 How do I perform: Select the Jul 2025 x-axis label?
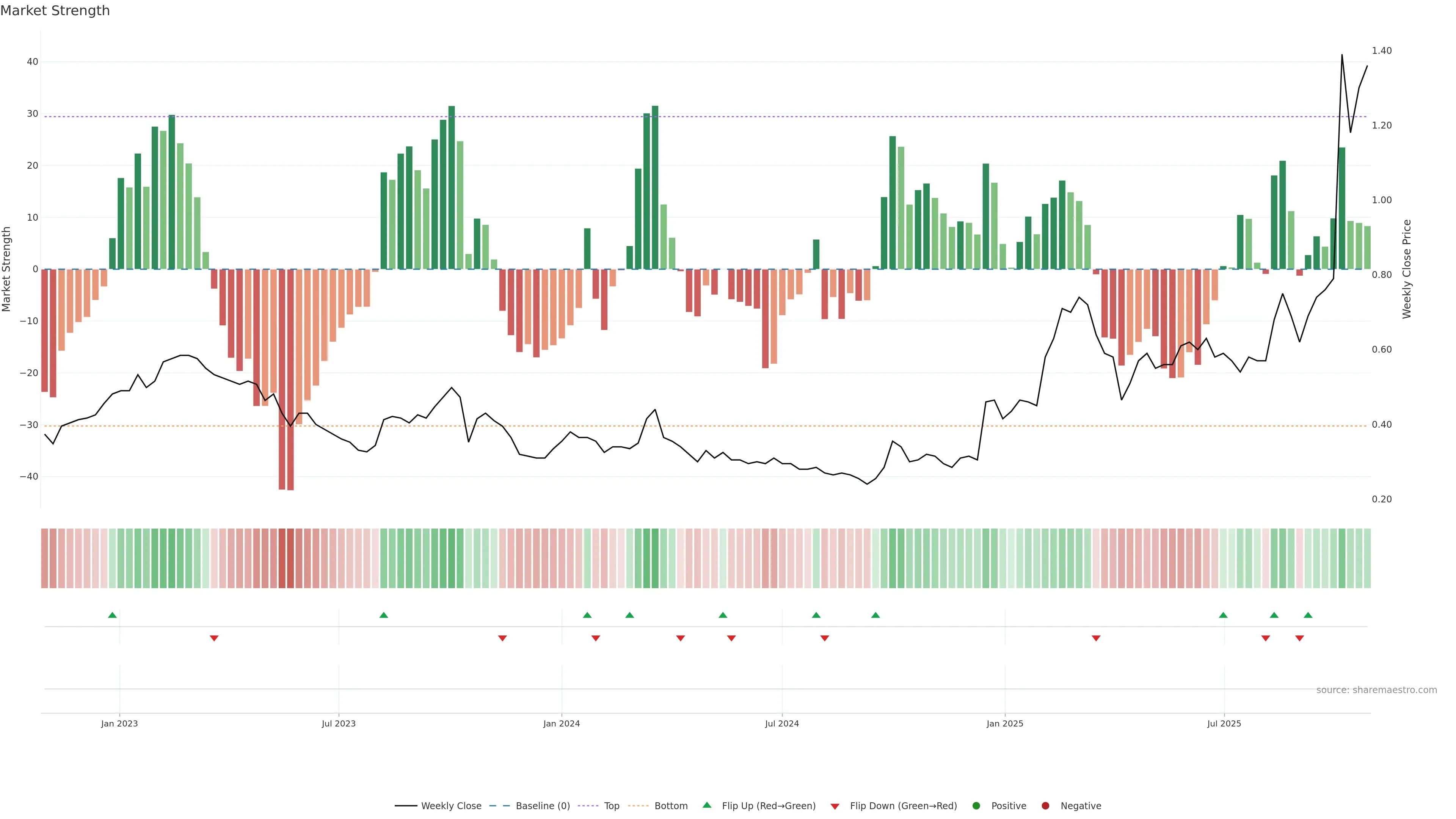(1224, 723)
